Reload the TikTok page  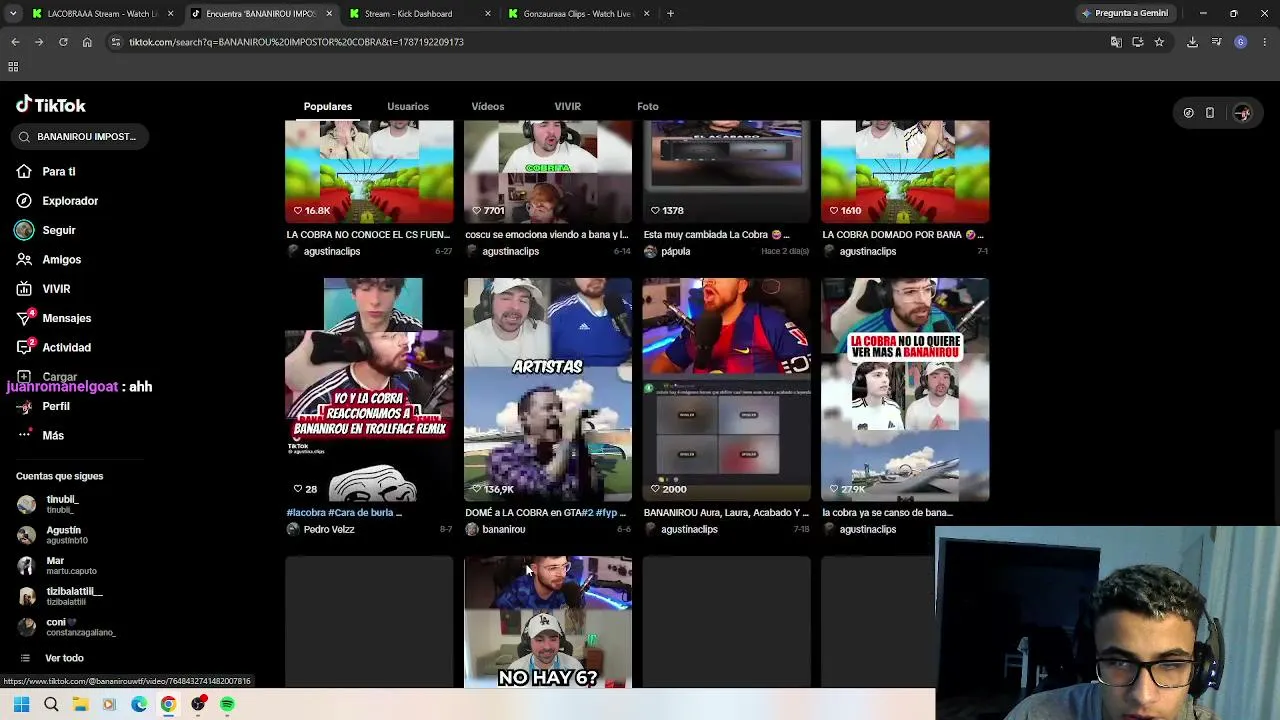click(63, 42)
